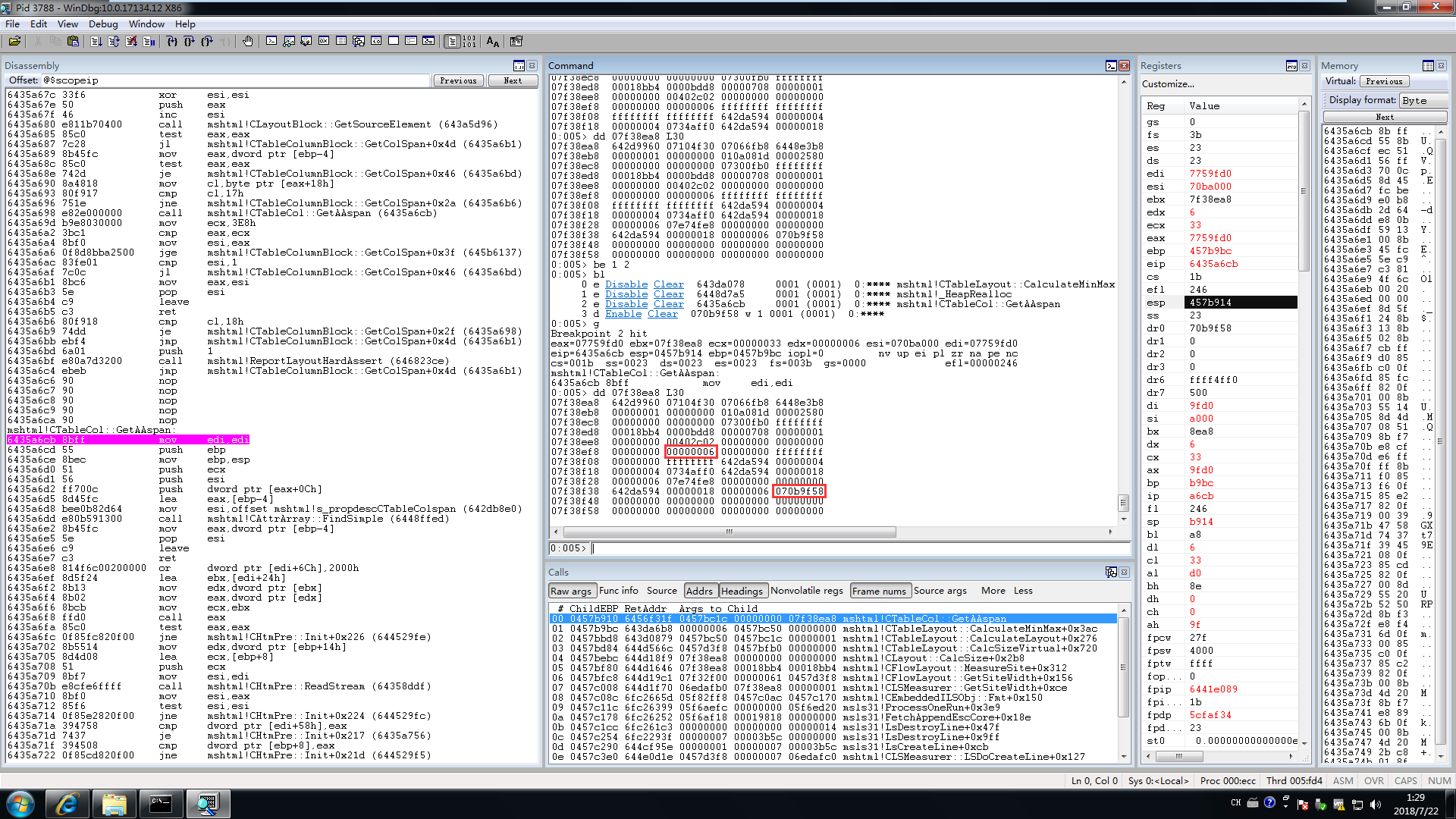Click the Registers panel vertical scrollbar thumb

tap(1304, 191)
